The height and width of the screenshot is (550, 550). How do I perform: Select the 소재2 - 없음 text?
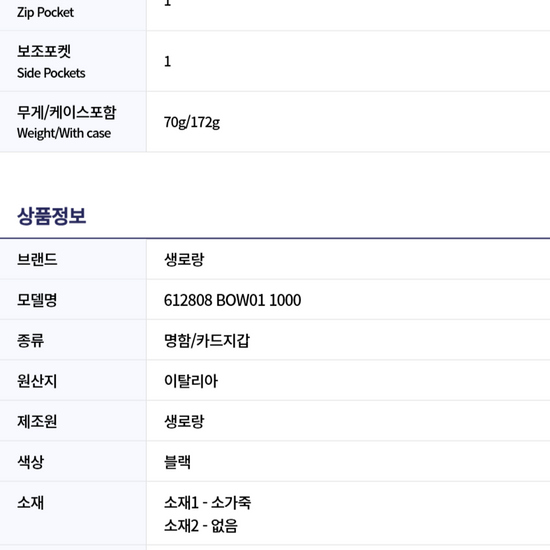click(201, 526)
